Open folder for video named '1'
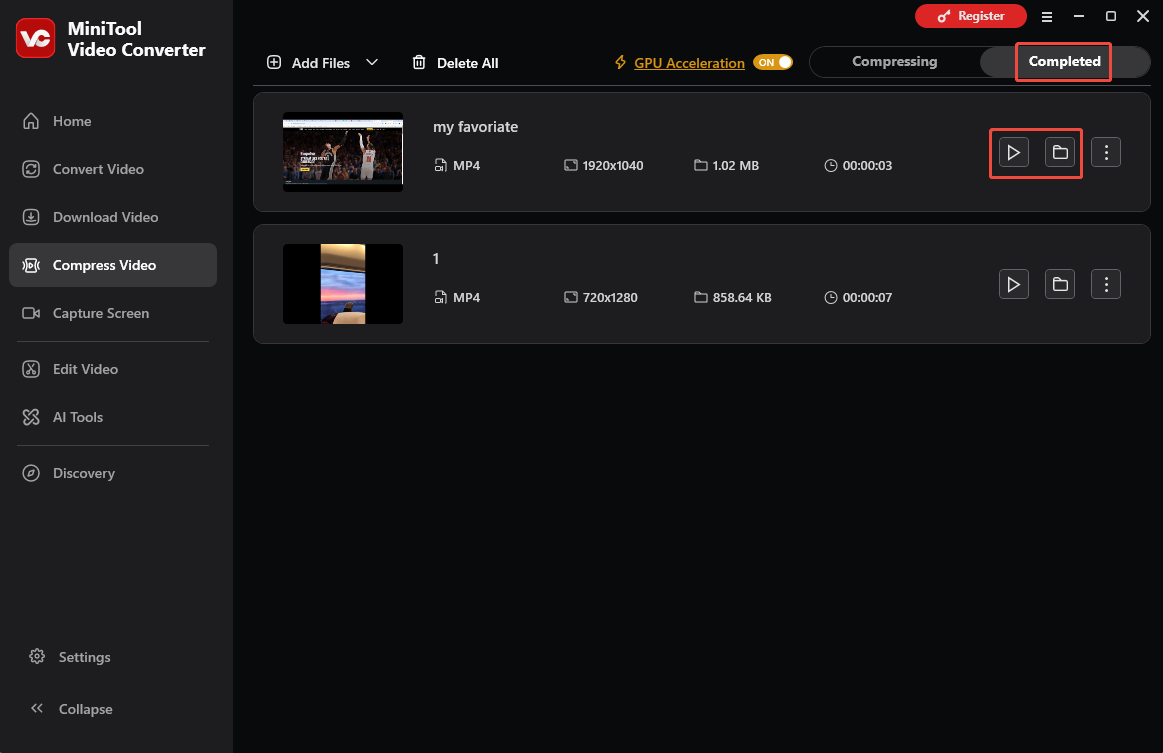The image size is (1163, 753). coord(1060,284)
